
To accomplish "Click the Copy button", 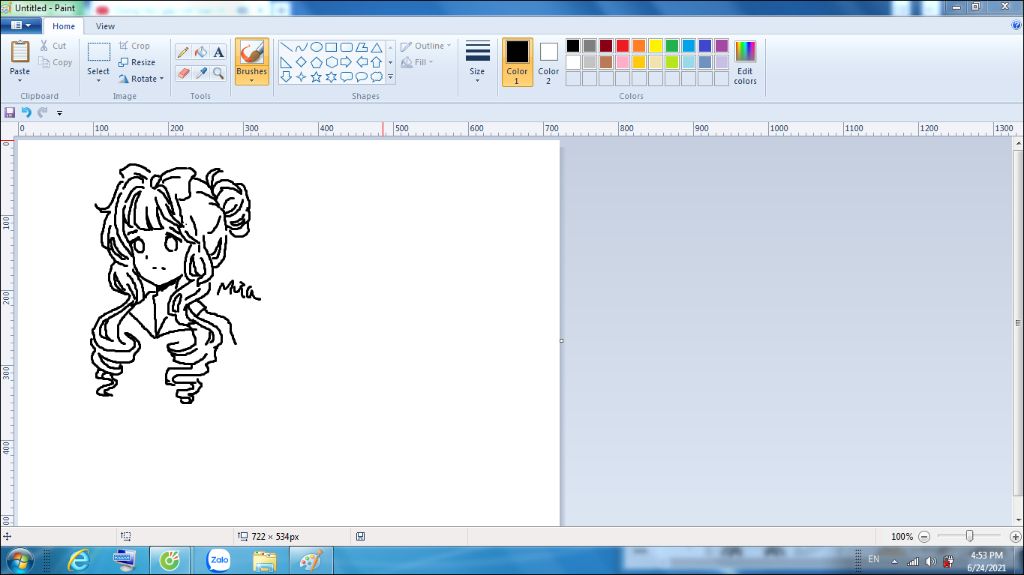I will tap(56, 62).
